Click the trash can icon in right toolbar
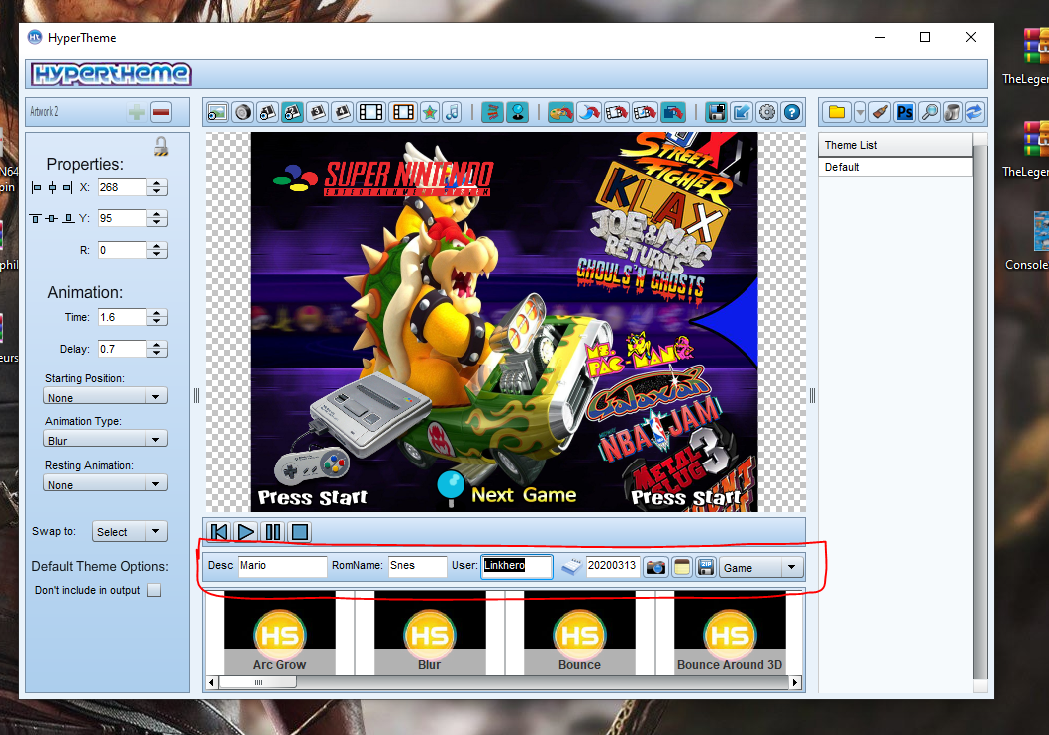The image size is (1049, 735). (952, 112)
